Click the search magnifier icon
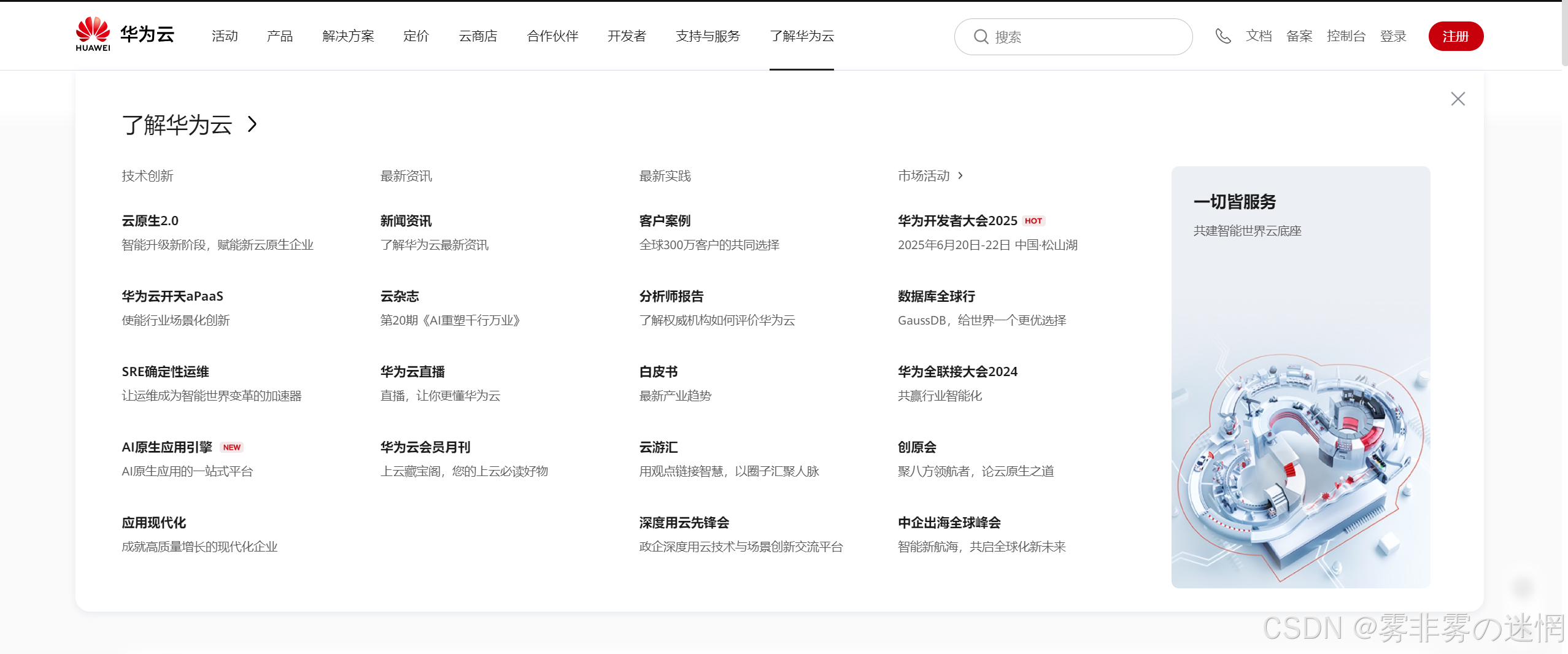Screen dimensions: 1568x654 [981, 37]
